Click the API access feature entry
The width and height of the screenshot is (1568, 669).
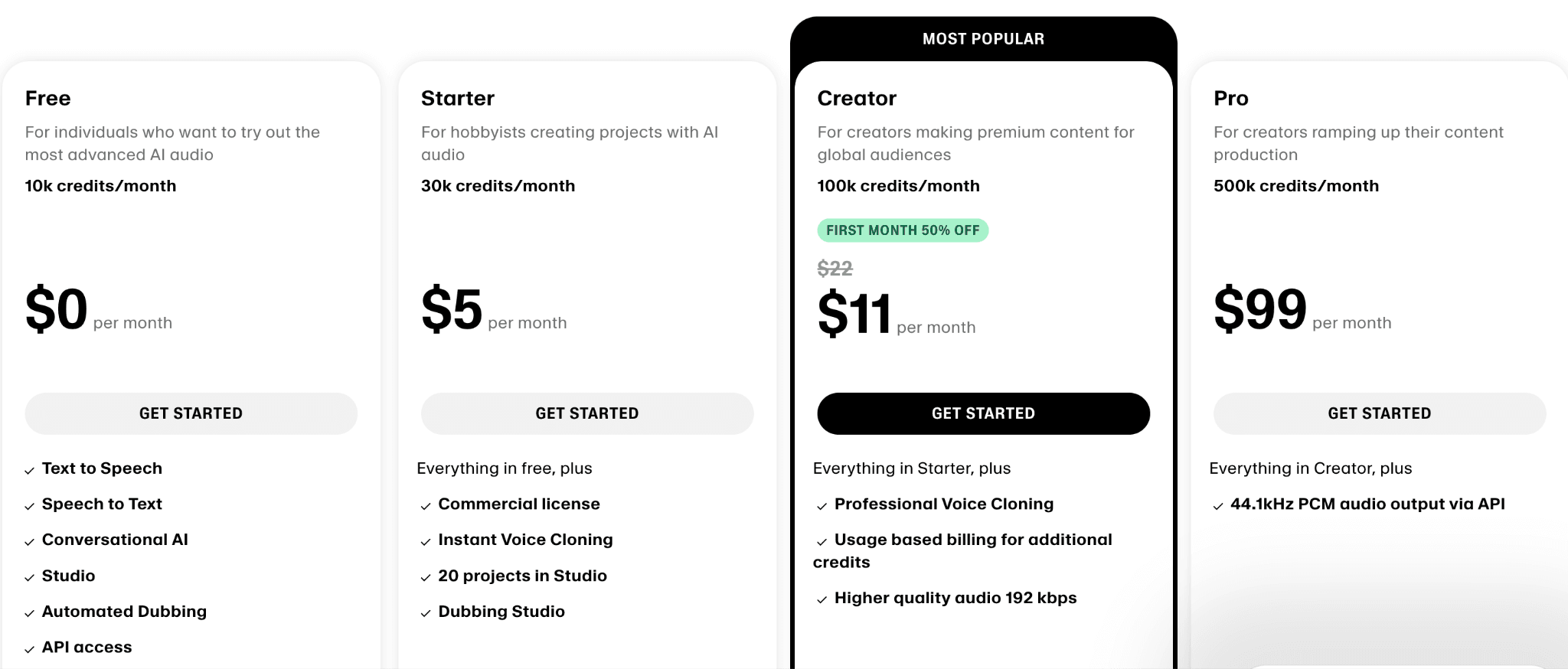[87, 648]
